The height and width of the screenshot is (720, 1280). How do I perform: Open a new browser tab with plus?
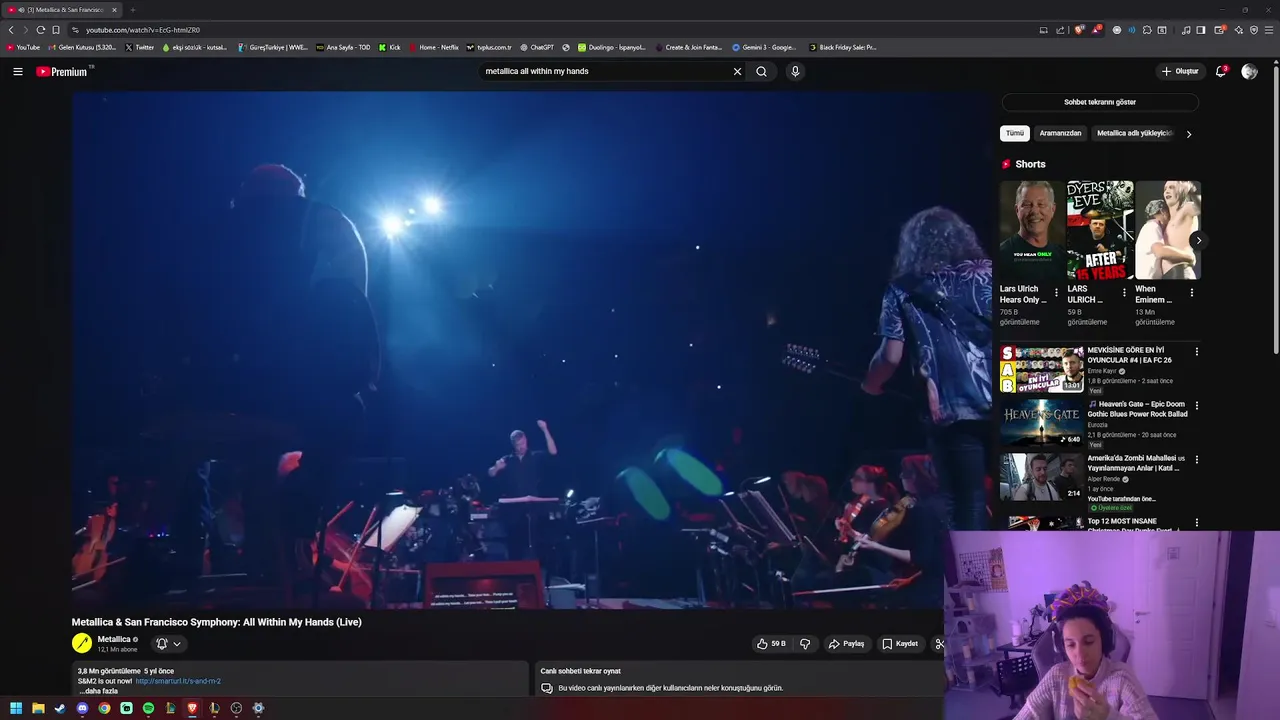pos(132,10)
